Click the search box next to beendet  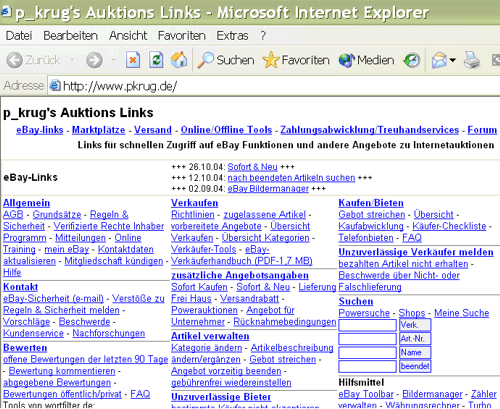tap(367, 366)
